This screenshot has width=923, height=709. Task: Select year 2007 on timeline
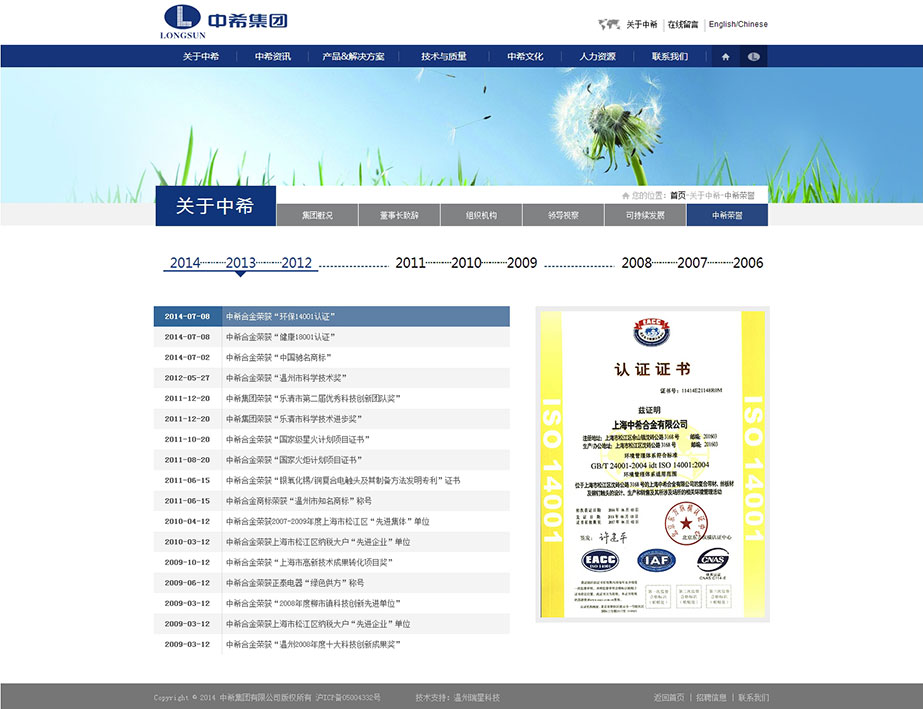point(692,263)
